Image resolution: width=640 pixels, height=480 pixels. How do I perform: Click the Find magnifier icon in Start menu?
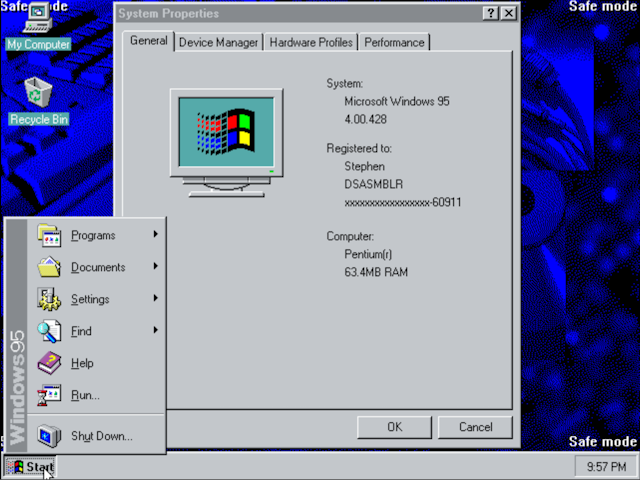(49, 331)
